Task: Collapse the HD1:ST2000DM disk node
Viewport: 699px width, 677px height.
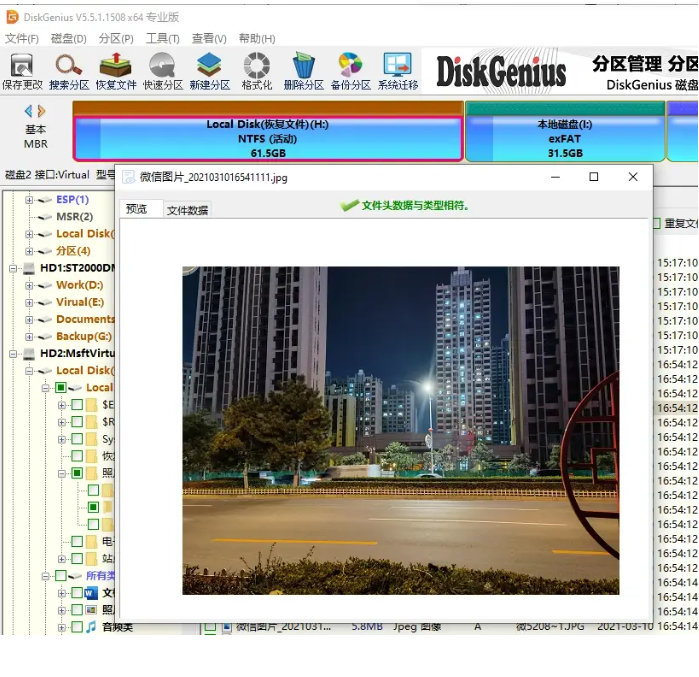Action: (14, 268)
